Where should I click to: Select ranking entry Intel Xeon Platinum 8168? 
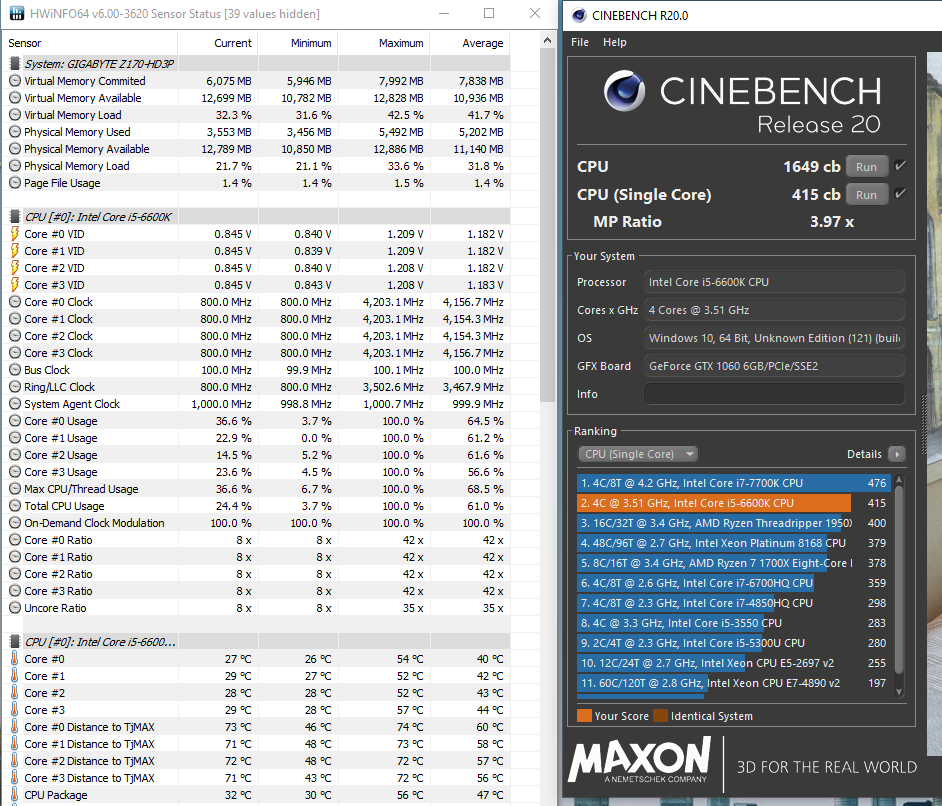point(734,543)
